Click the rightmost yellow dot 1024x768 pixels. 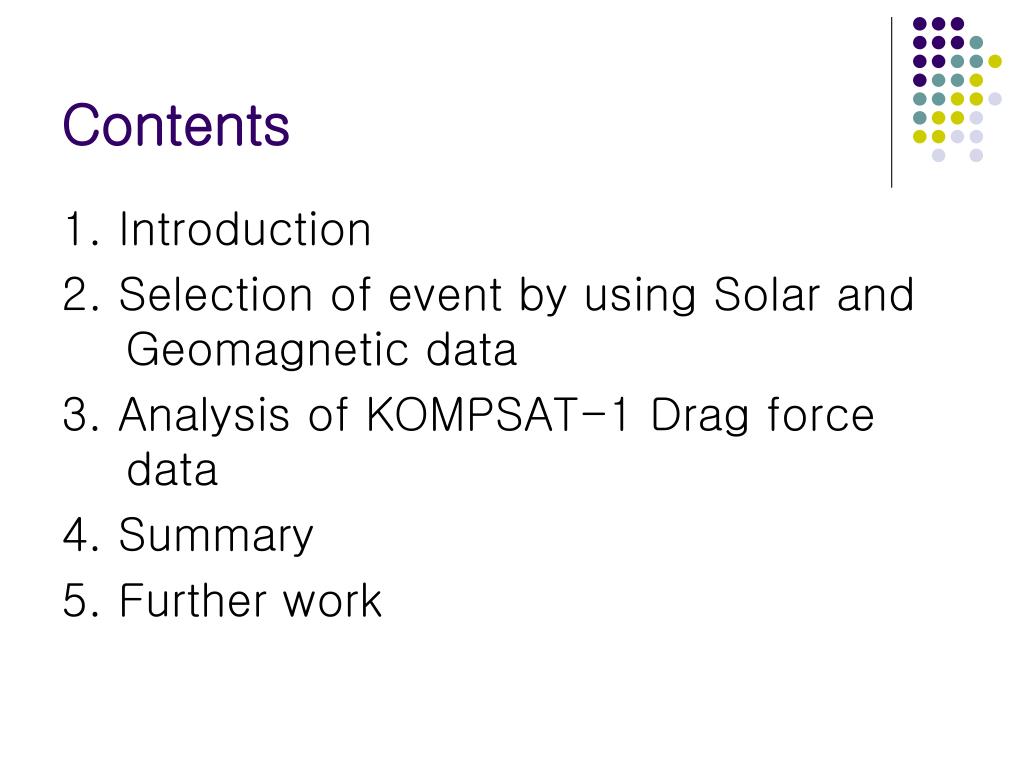(x=995, y=61)
